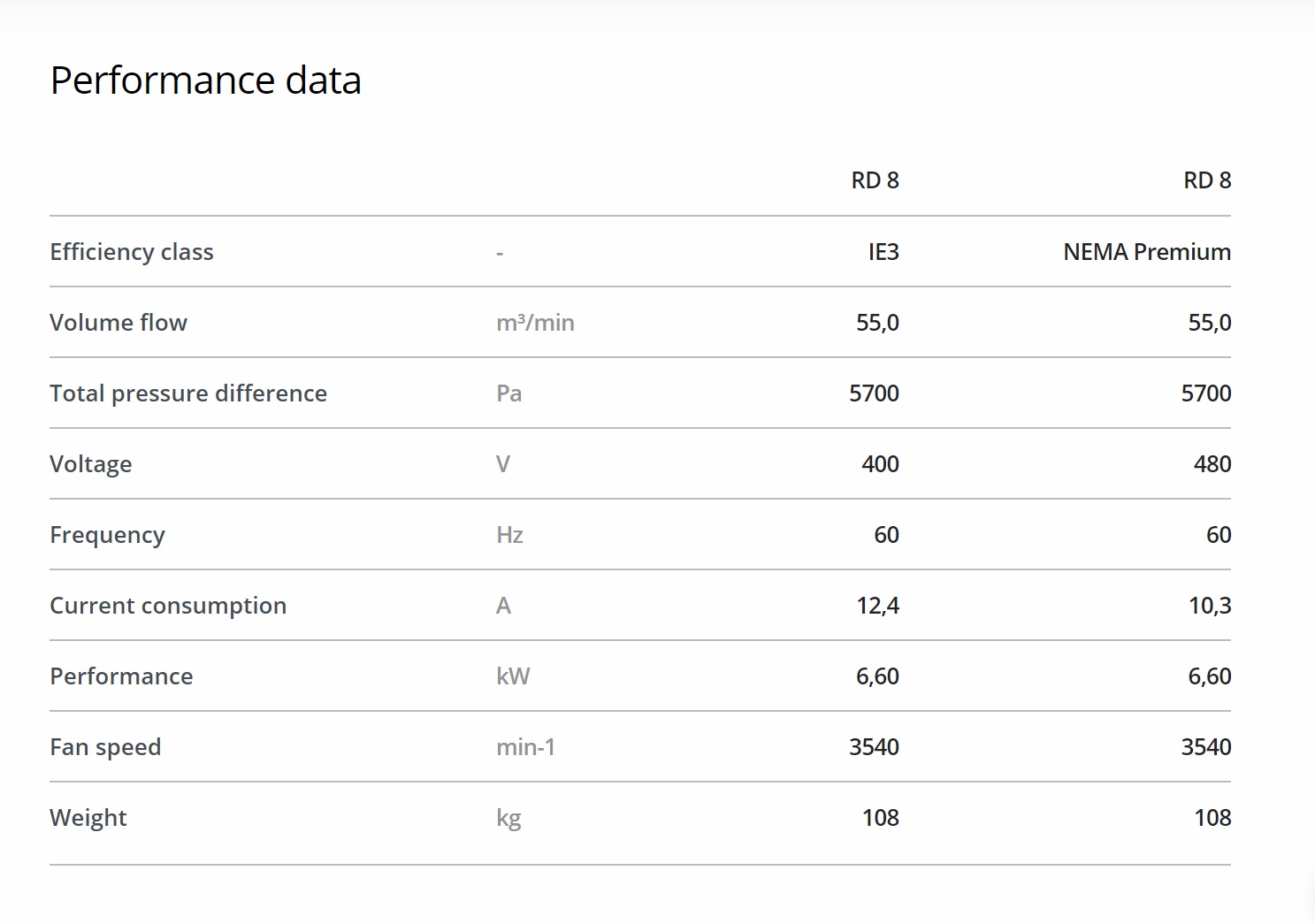Select the "Efficiency class" row label
The width and height of the screenshot is (1315, 924).
132,252
